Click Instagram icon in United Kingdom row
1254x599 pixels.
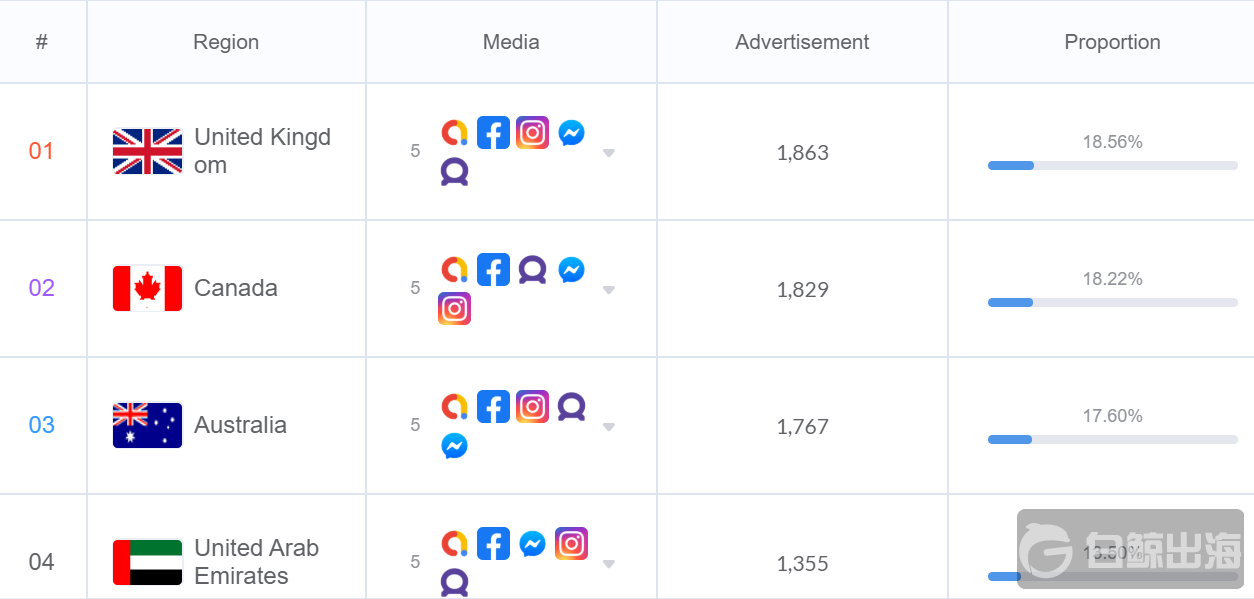[532, 133]
